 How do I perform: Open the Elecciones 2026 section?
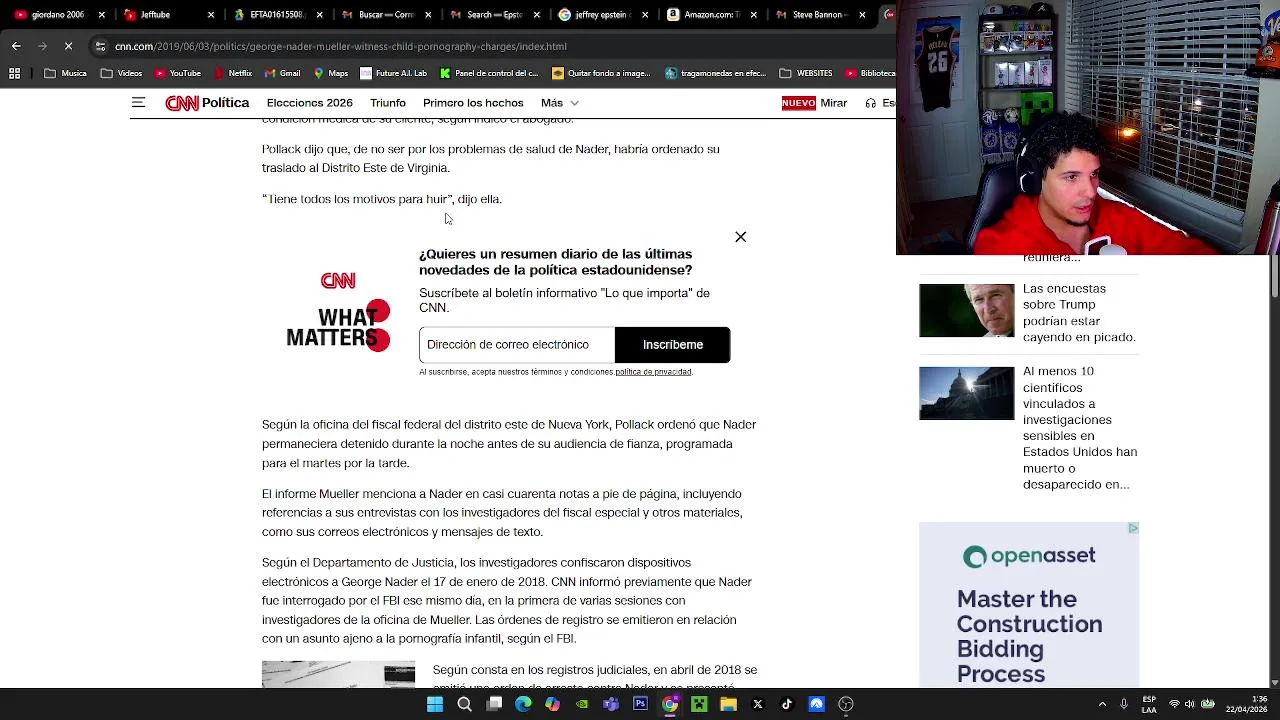[310, 103]
